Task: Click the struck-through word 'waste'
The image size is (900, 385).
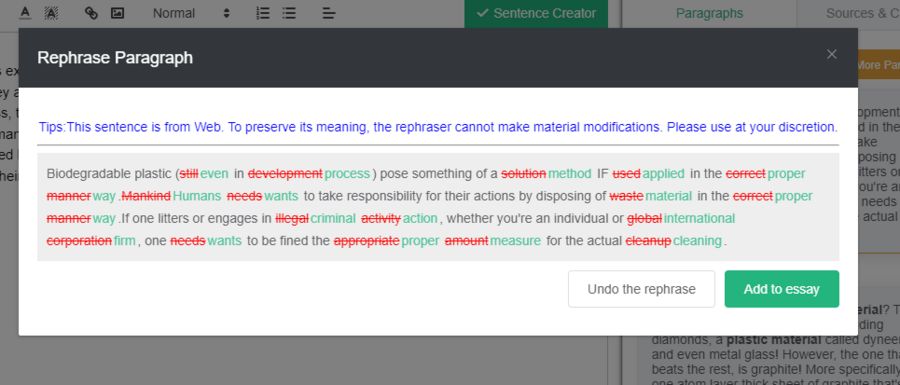Action: pos(626,196)
